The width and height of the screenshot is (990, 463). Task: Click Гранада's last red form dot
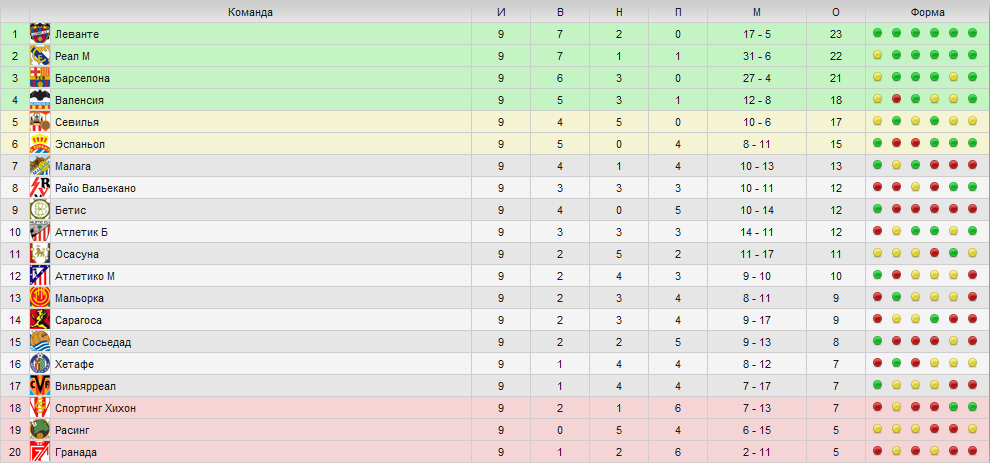pos(972,451)
